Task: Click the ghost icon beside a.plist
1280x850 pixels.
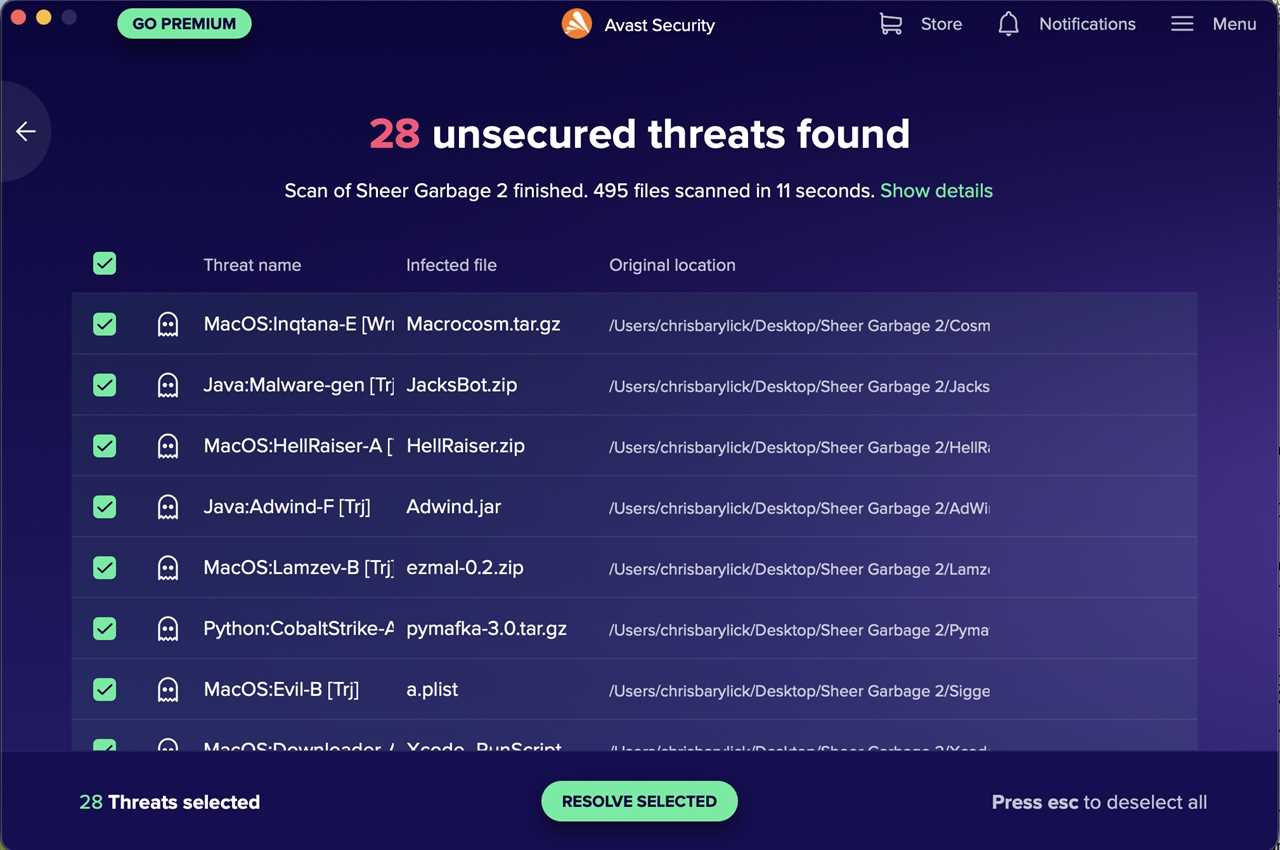Action: coord(167,689)
